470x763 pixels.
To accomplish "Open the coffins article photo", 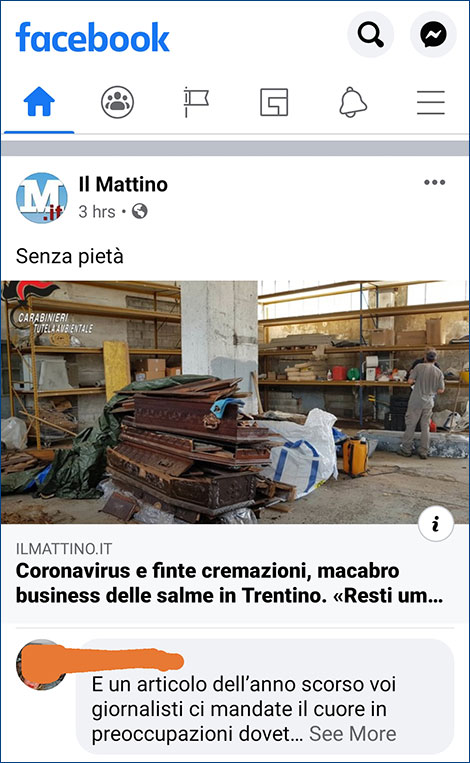I will click(235, 402).
